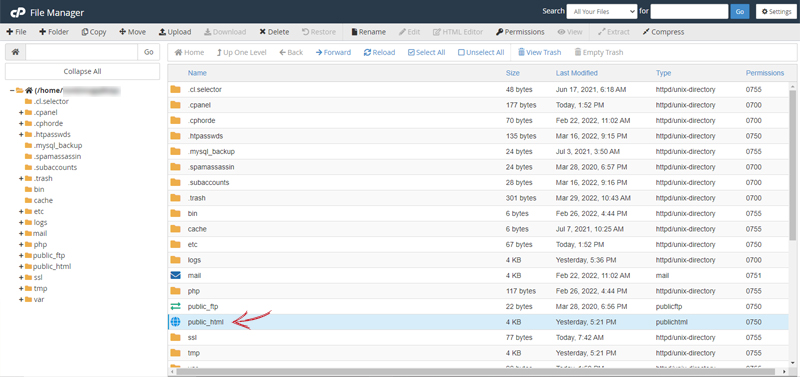Click the php folder icon in list
This screenshot has width=800, height=377.
[x=176, y=291]
